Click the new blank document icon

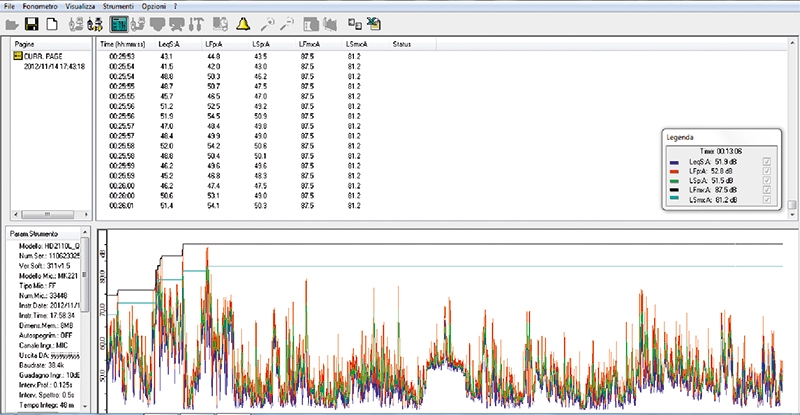coord(50,23)
